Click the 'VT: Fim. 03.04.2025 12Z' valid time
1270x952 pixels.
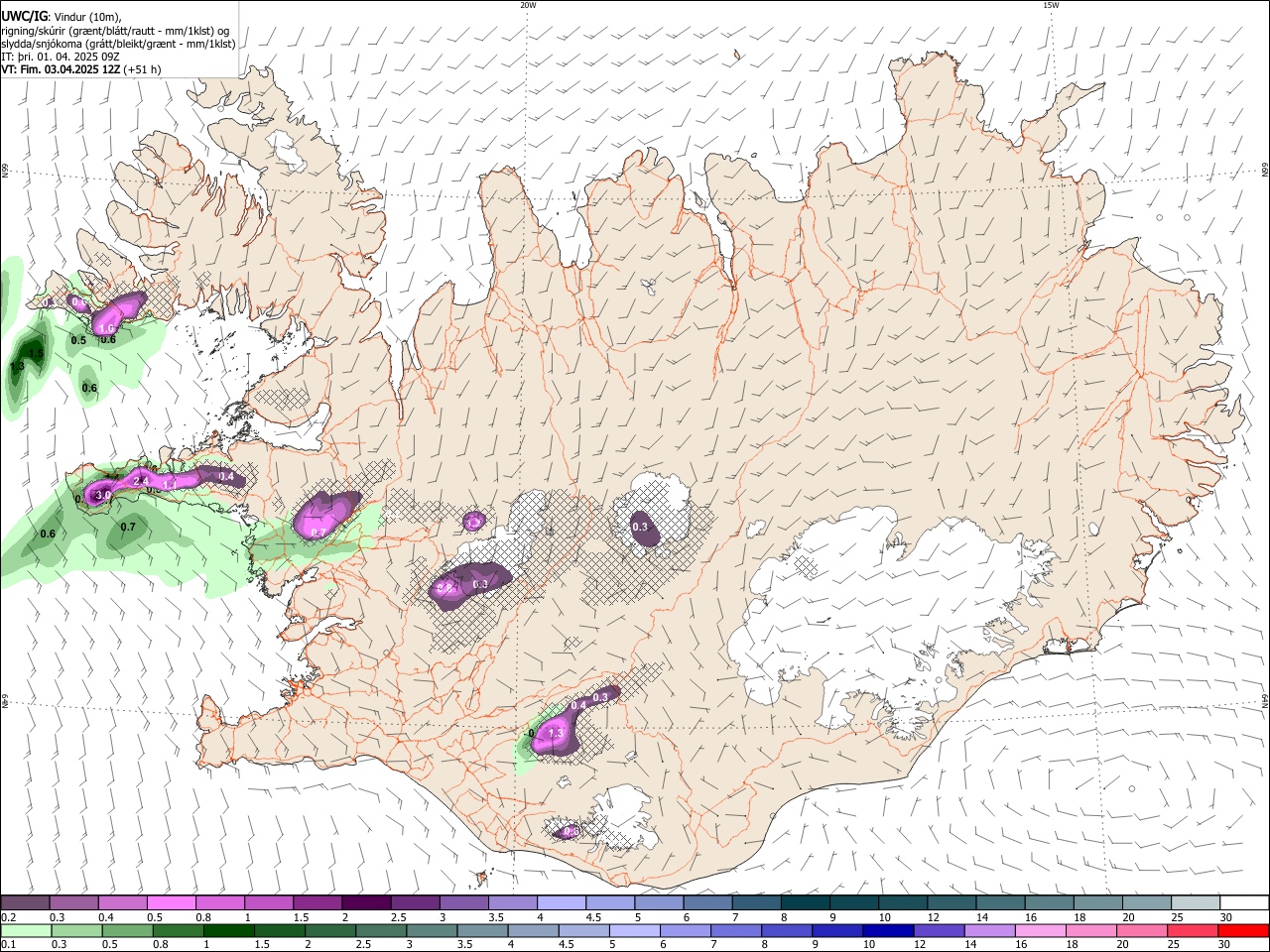click(x=62, y=69)
